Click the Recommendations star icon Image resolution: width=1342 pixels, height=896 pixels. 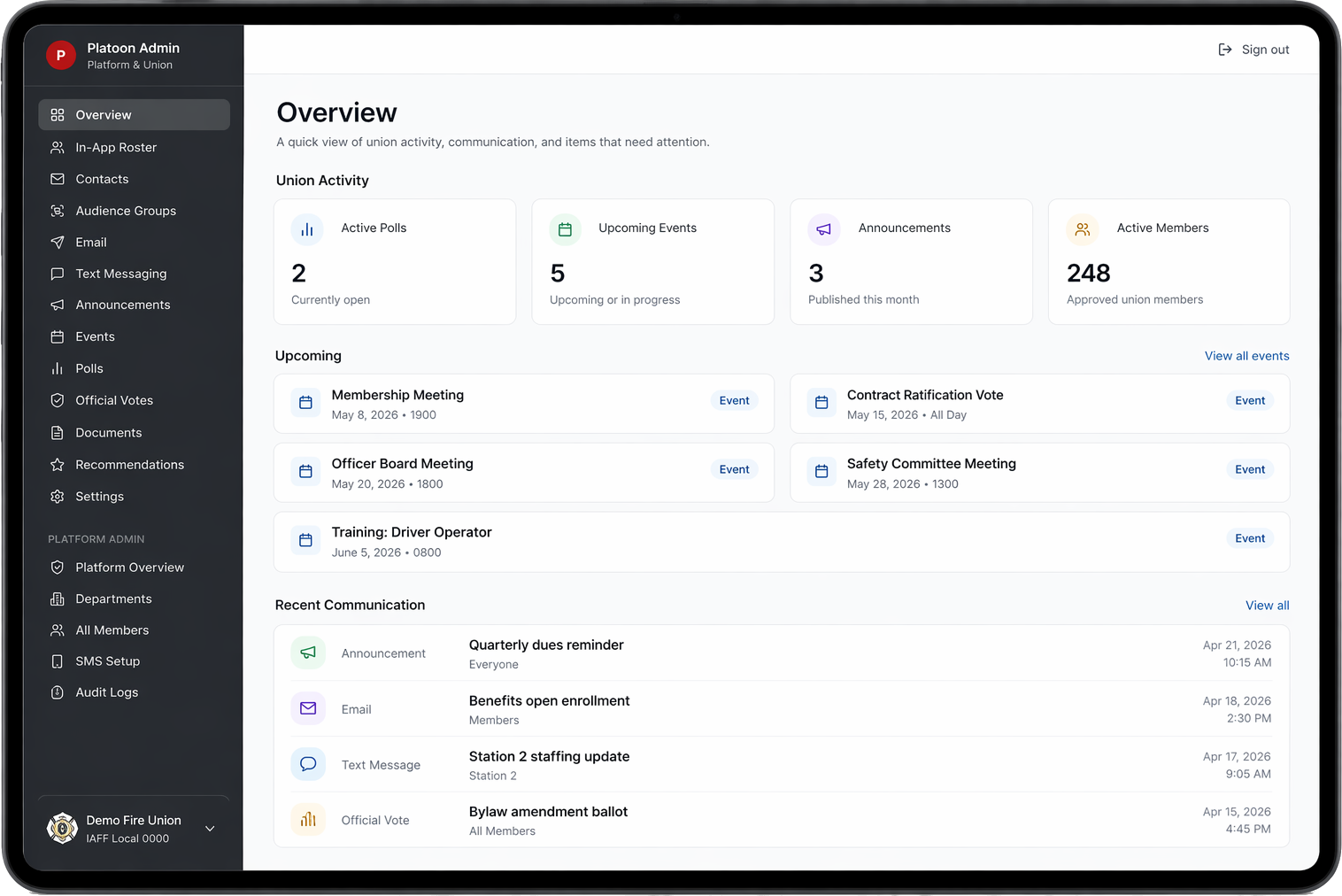57,464
